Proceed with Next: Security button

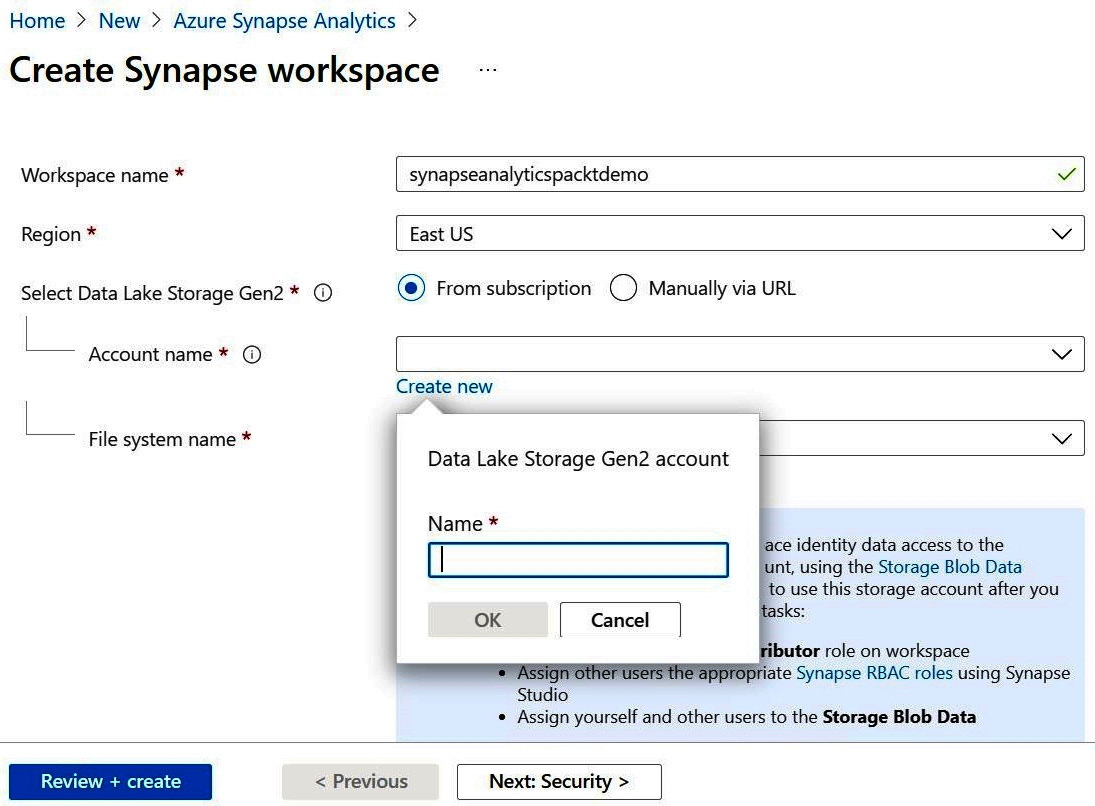click(559, 782)
